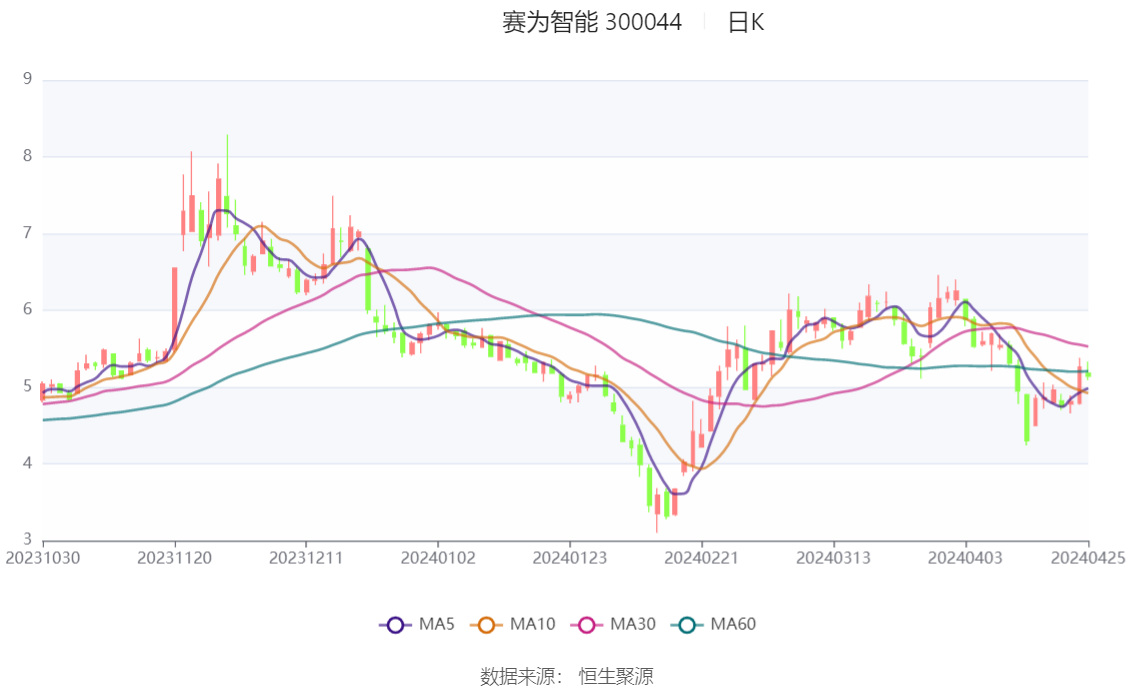
Task: Click the 20240425 date axis label
Action: (x=1088, y=558)
